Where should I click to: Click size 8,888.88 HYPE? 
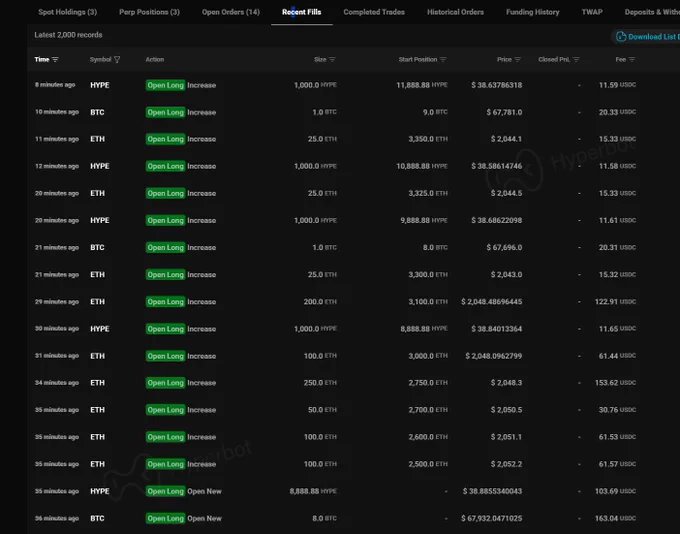[313, 491]
